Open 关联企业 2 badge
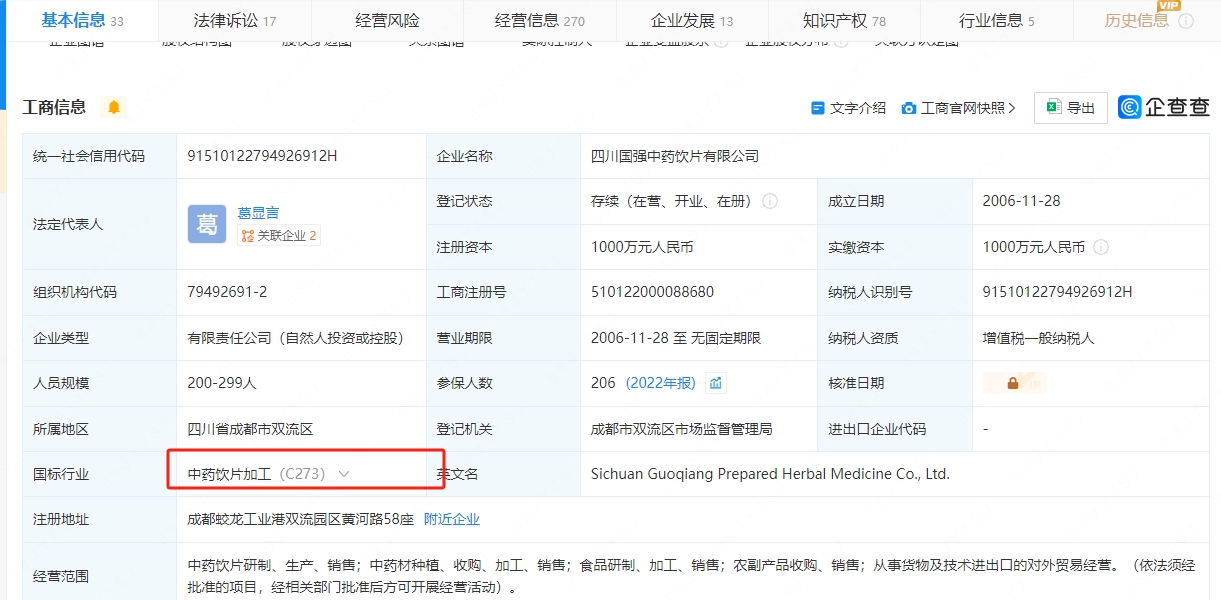1221x600 pixels. [279, 236]
